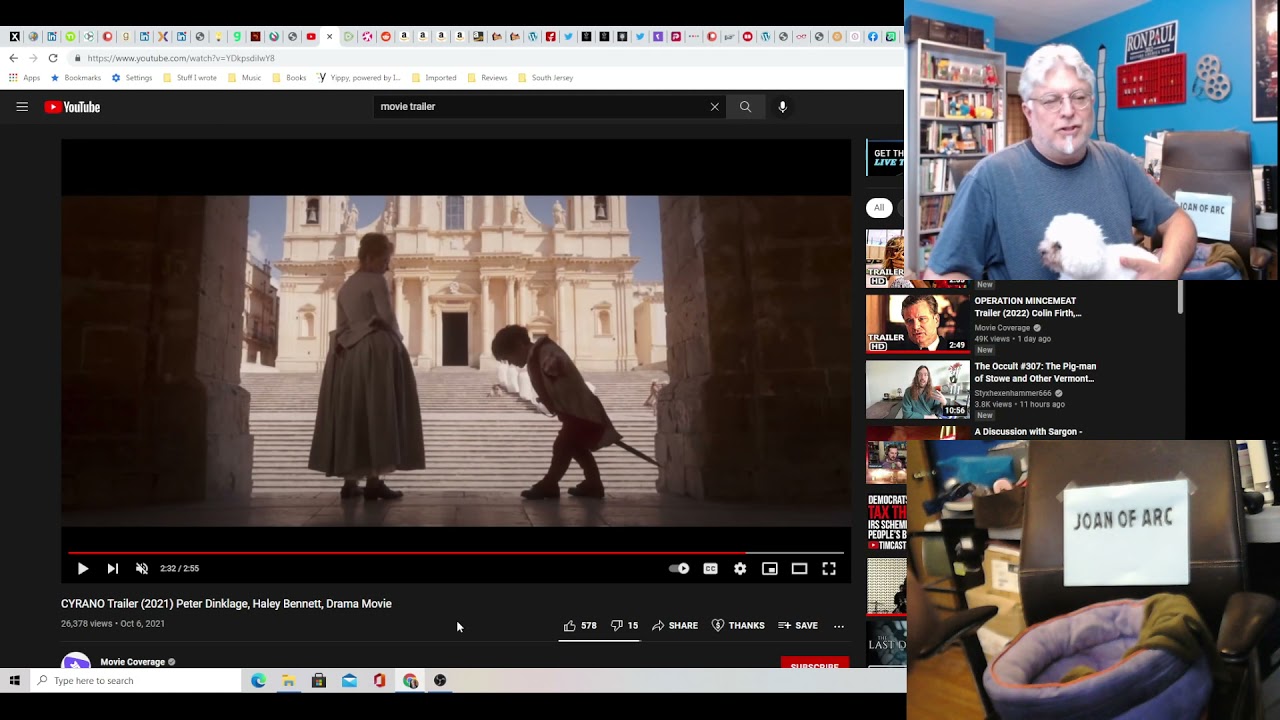Viewport: 1280px width, 720px height.
Task: Click the Thanks button
Action: click(738, 626)
